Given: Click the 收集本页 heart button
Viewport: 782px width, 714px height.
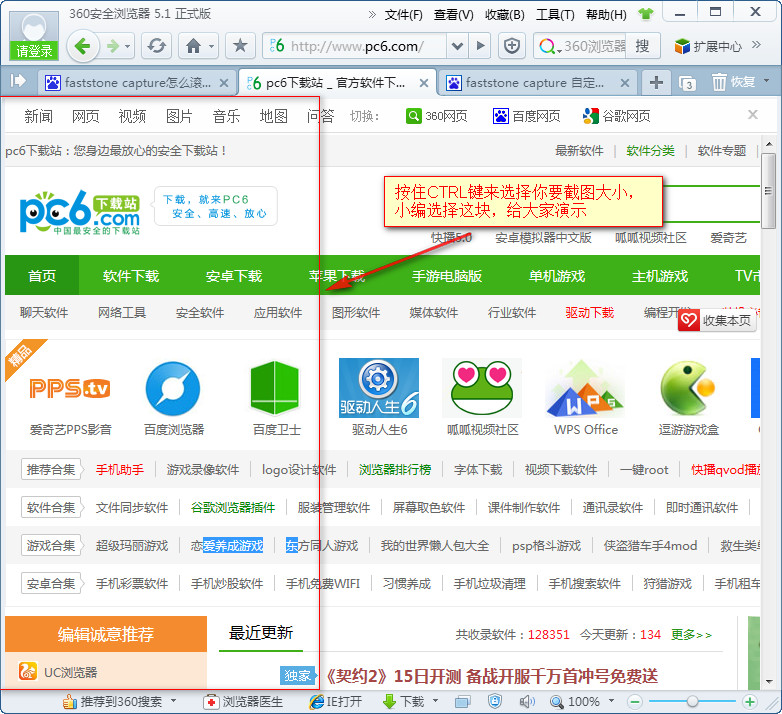Looking at the screenshot, I should [x=717, y=320].
